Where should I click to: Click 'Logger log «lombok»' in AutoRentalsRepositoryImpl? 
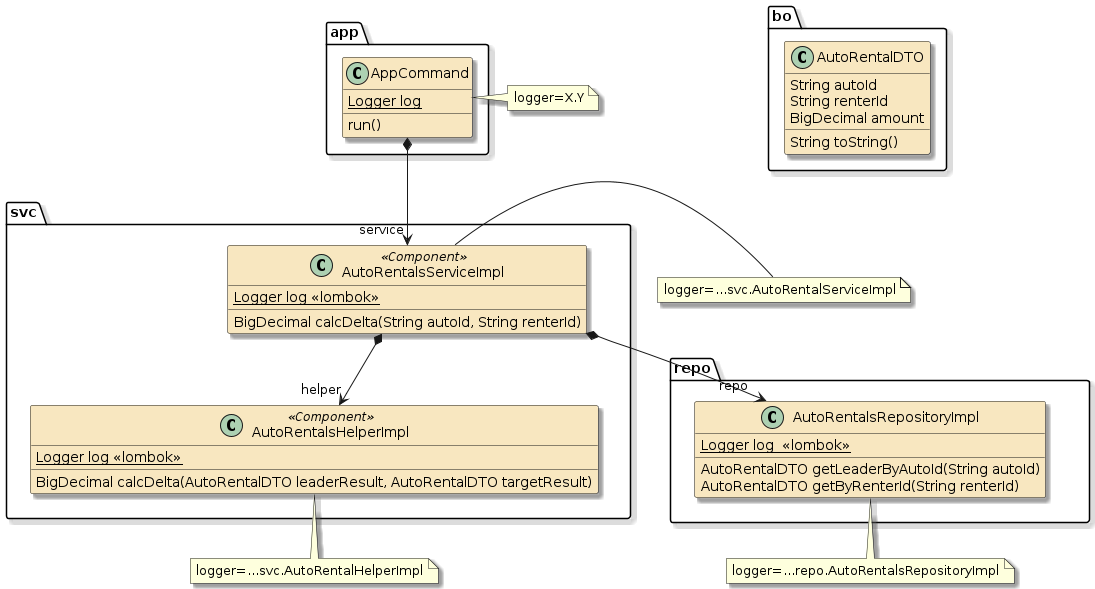click(x=775, y=445)
